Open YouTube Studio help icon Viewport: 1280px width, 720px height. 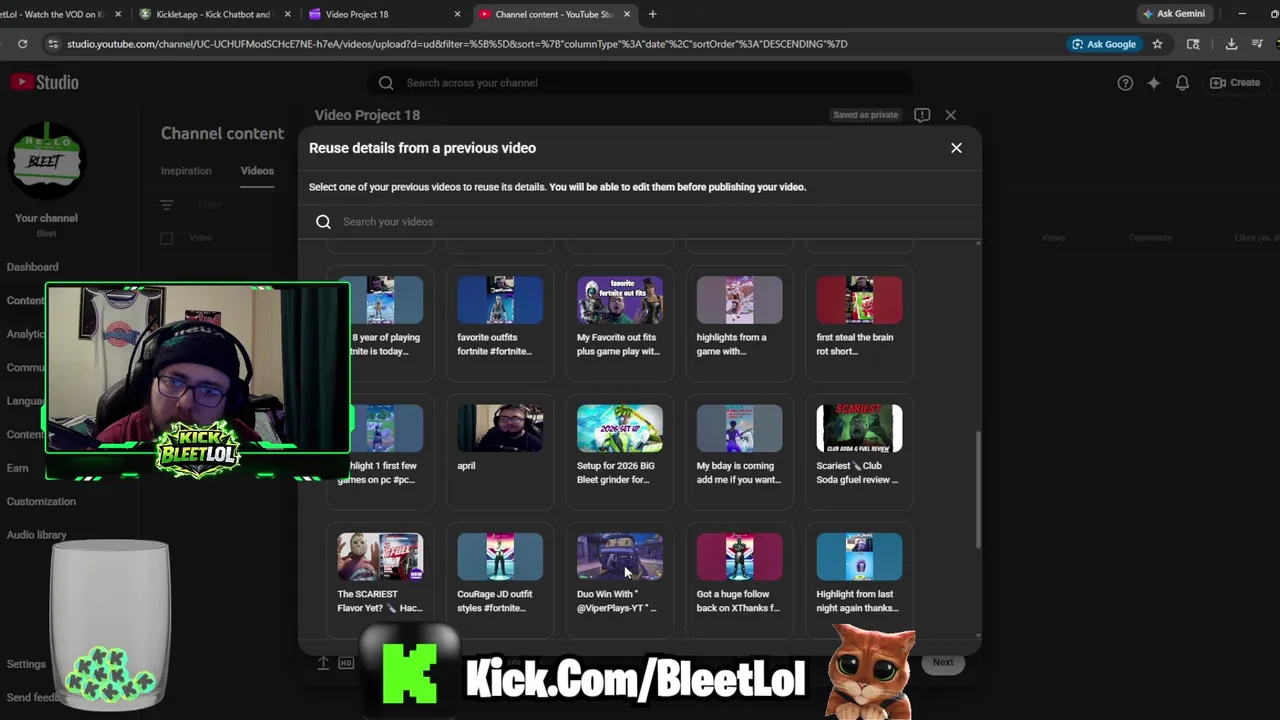coord(1125,83)
